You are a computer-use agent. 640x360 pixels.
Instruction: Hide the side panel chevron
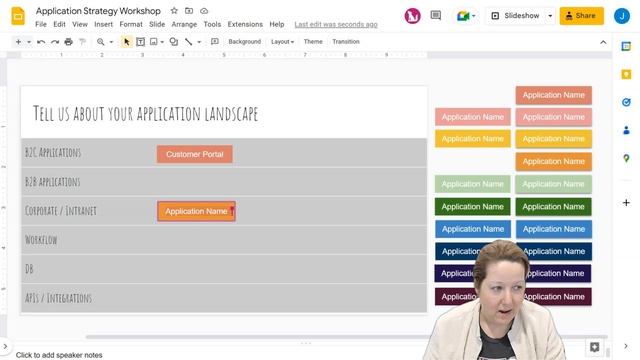click(626, 346)
